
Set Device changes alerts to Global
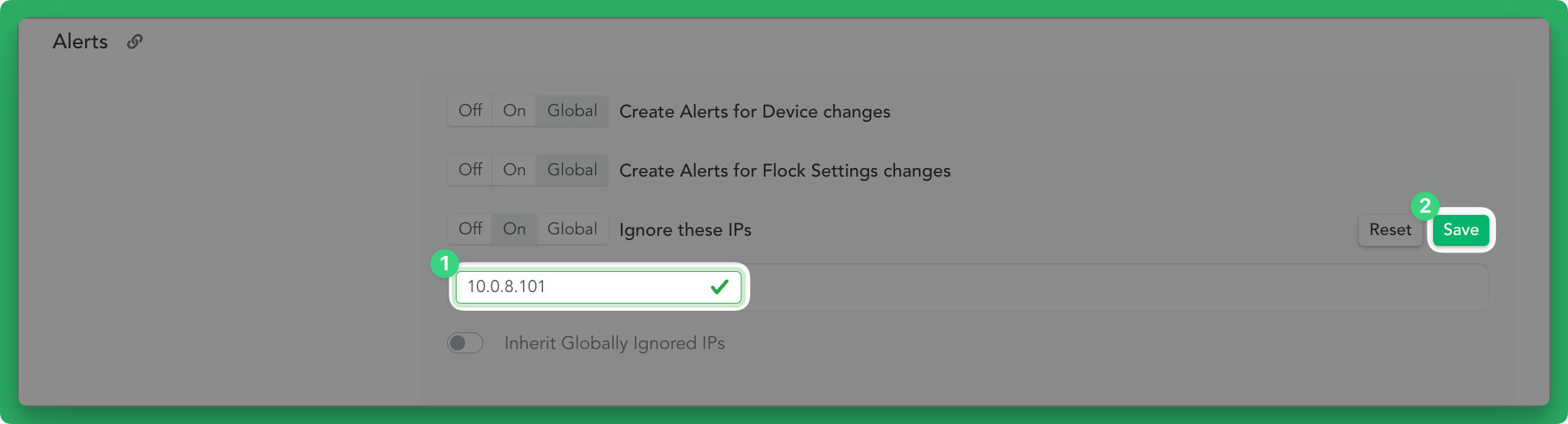point(572,111)
